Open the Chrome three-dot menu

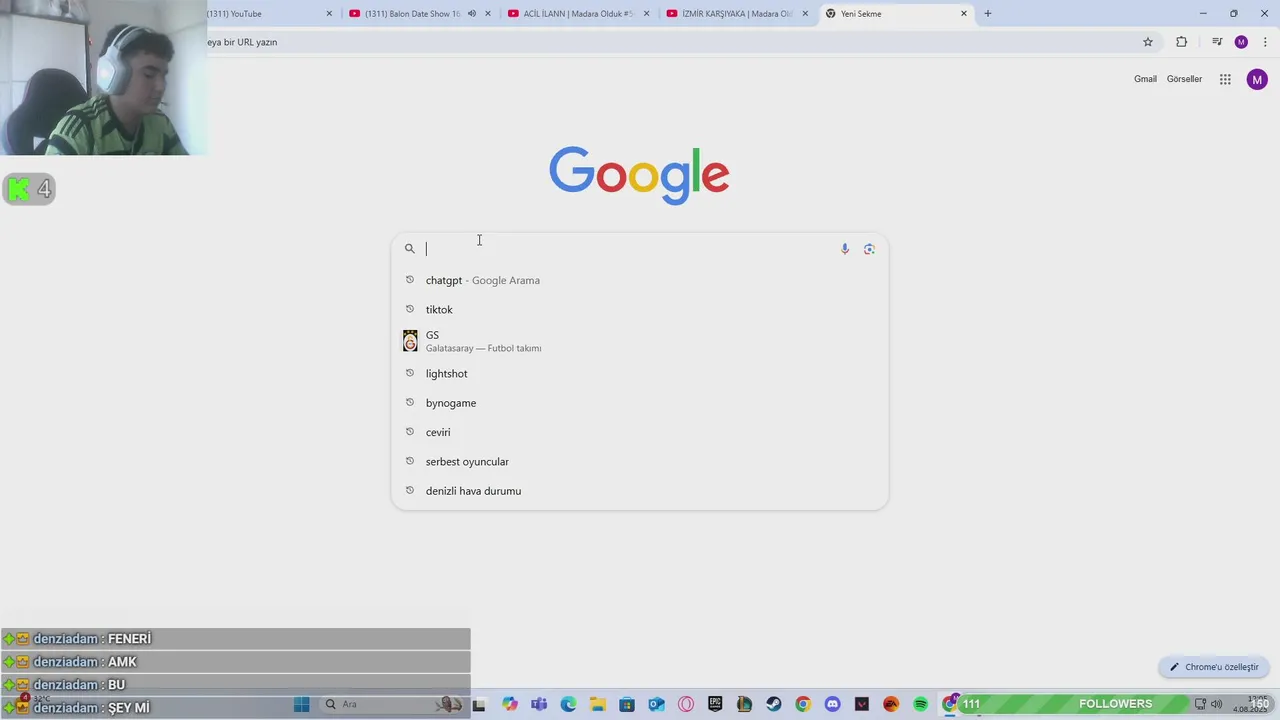[x=1265, y=42]
